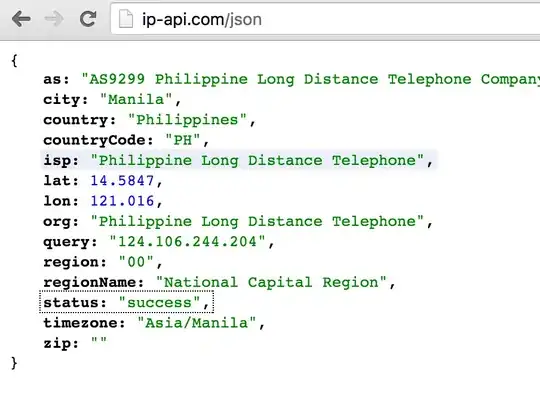
Task: Click the browser forward arrow
Action: click(54, 19)
